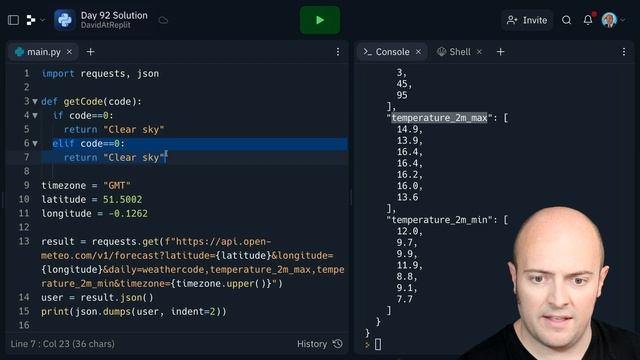Screen dimensions: 640x360
Task: Expand the dropdown next to tools icon
Action: 42,20
